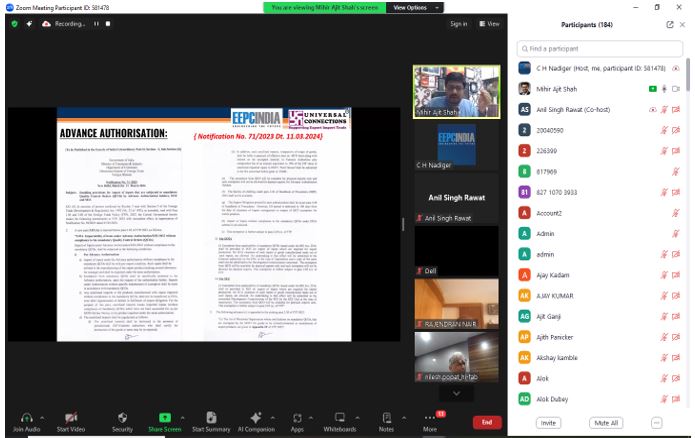Open the Notes tool
This screenshot has height=438, width=695.
tap(386, 418)
